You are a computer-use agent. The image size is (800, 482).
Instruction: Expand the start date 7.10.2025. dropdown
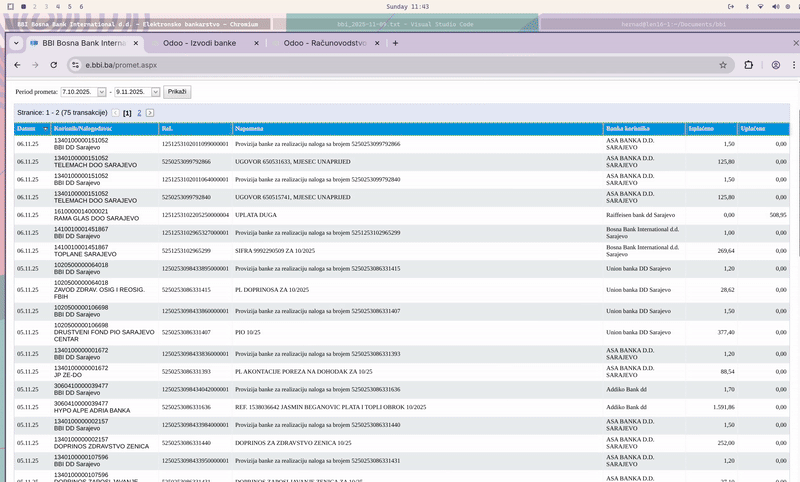tap(99, 92)
